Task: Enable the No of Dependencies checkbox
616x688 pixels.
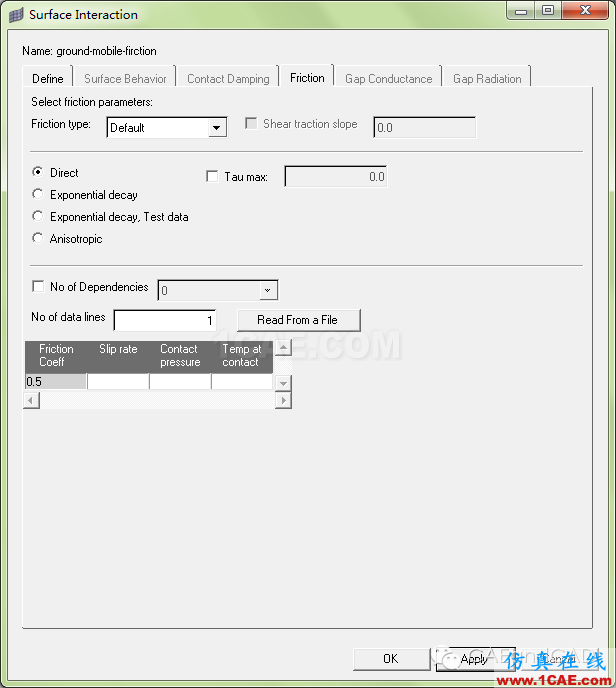Action: [x=38, y=287]
